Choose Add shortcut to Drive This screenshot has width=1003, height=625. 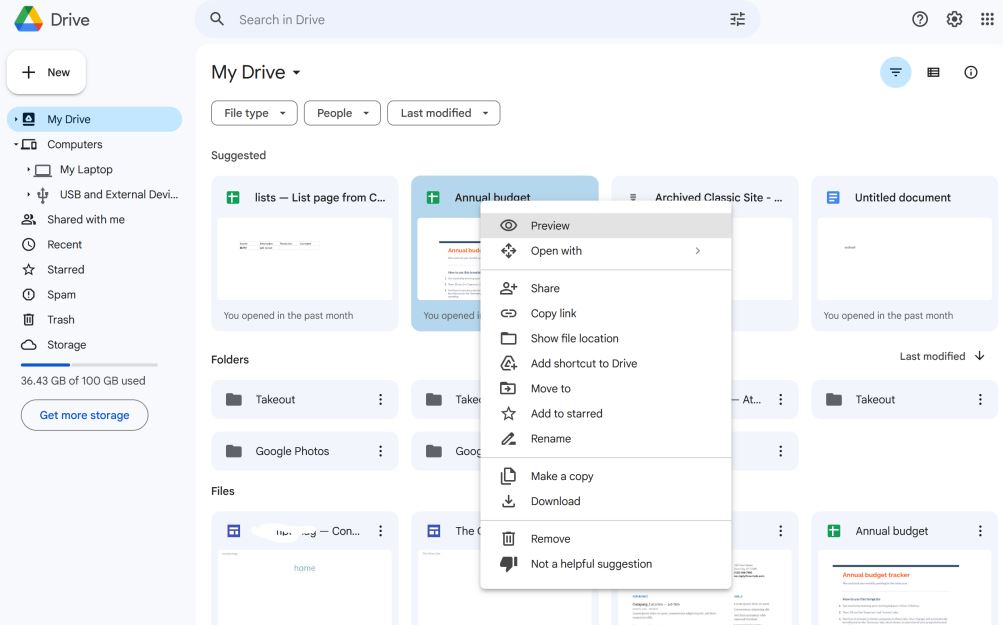606,363
